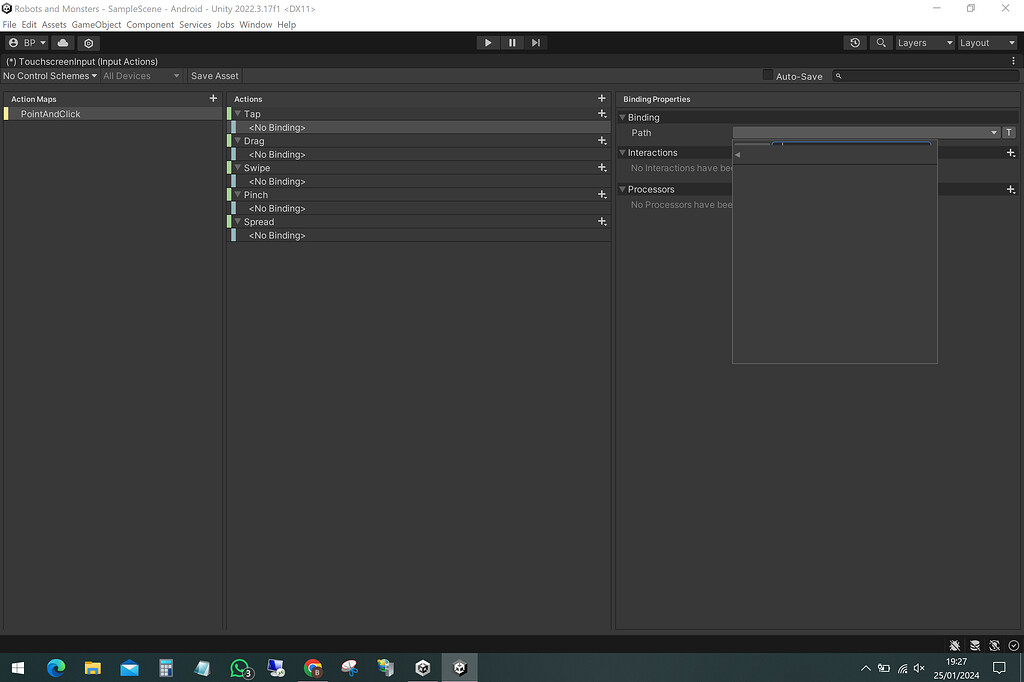This screenshot has width=1024, height=682.
Task: Click the Undo History icon near Layers
Action: tap(855, 42)
